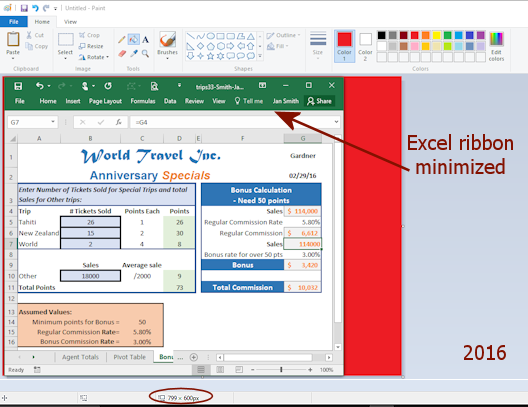
Task: Expand the Excel formula bar chevron
Action: tap(336, 122)
